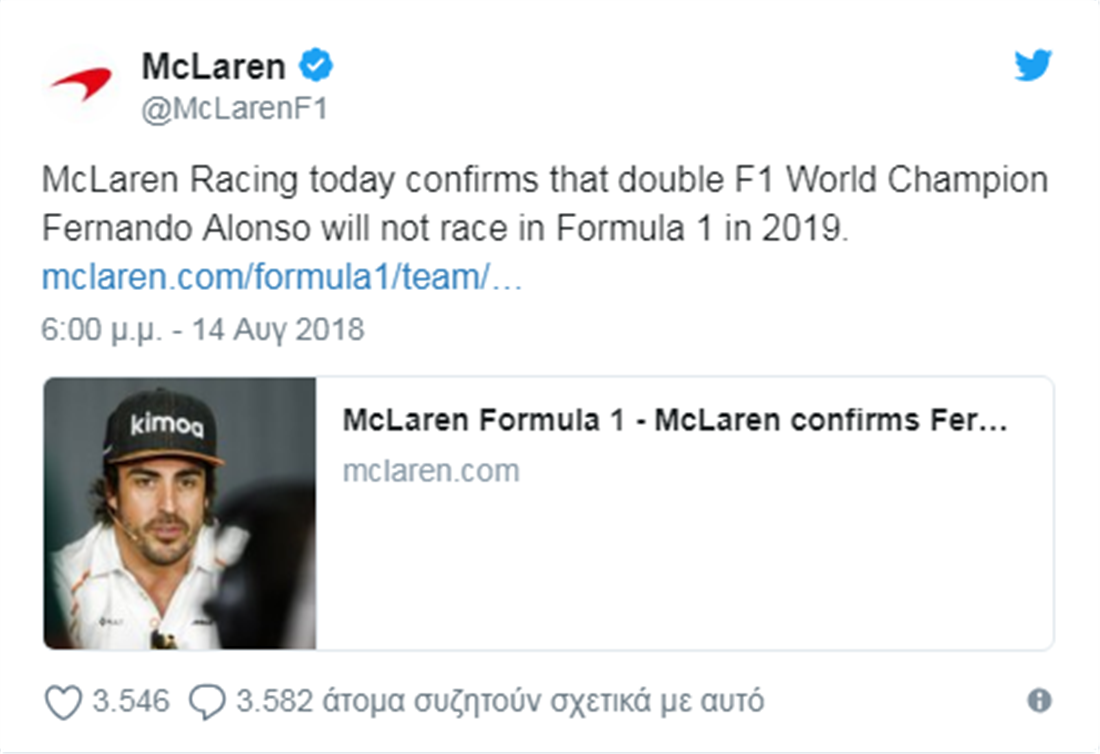Click the card title 'McLaren Formula 1 - McLaren confirms'
The image size is (1100, 754).
(673, 420)
